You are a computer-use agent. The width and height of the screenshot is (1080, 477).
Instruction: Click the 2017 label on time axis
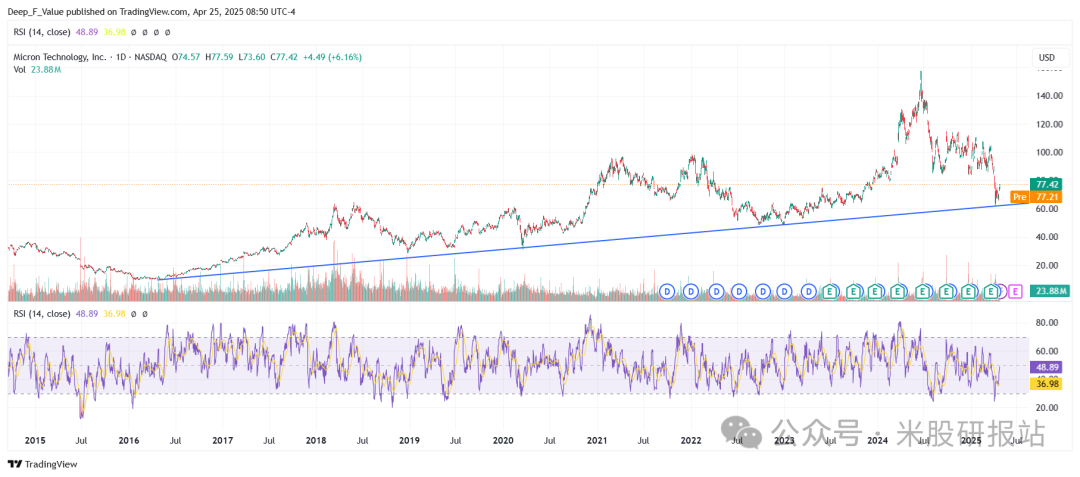click(x=222, y=439)
